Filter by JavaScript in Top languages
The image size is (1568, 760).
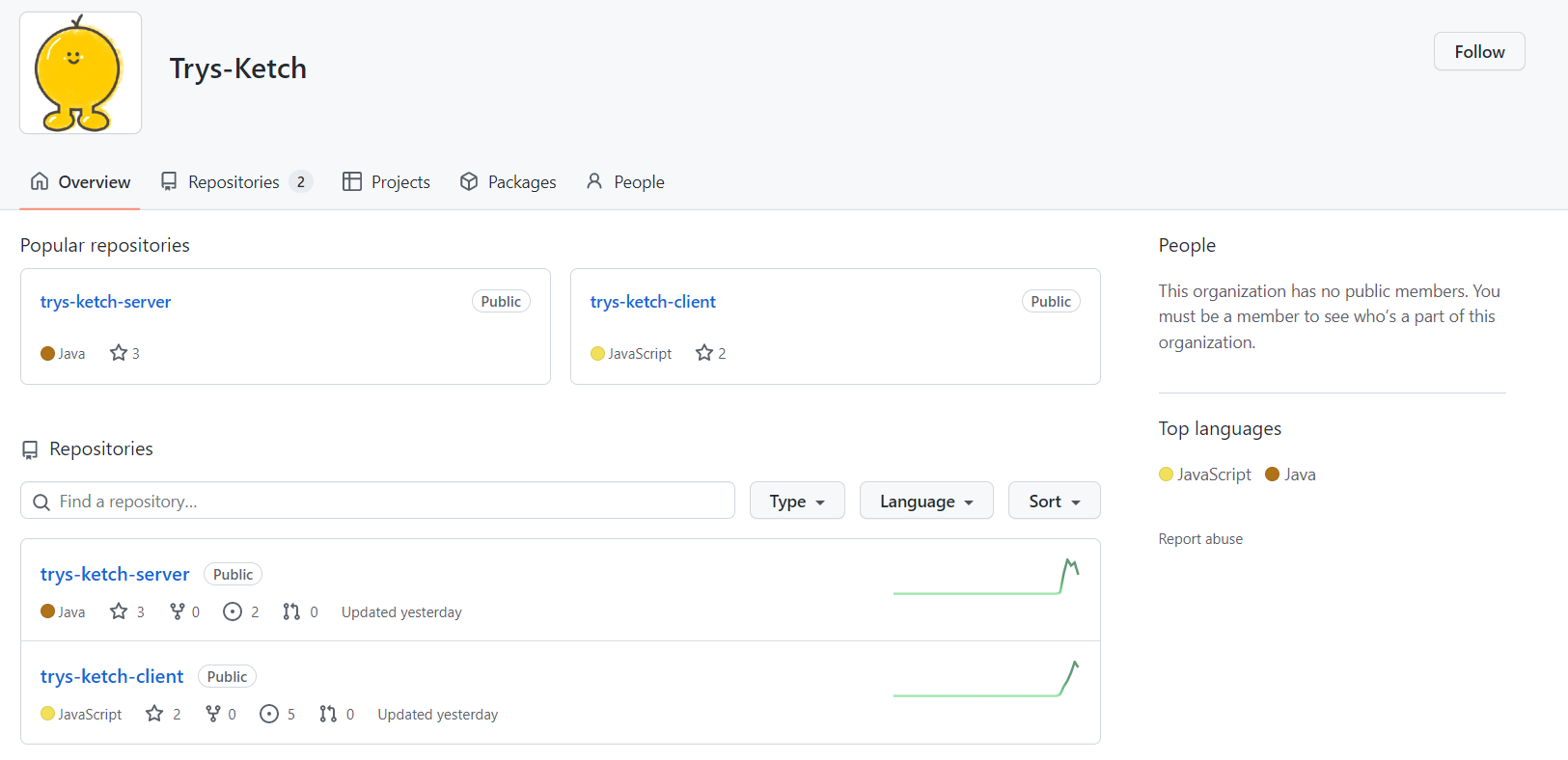pos(1205,474)
